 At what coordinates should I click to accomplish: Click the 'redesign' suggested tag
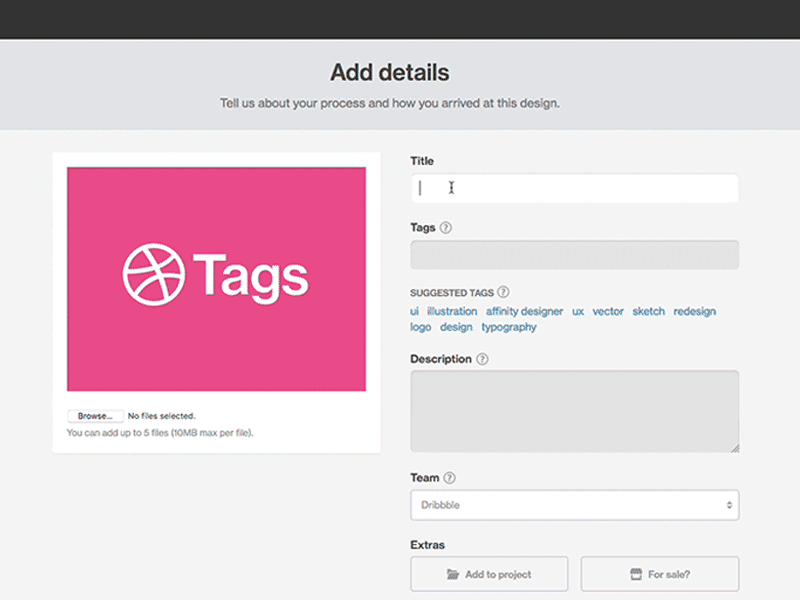(x=694, y=311)
